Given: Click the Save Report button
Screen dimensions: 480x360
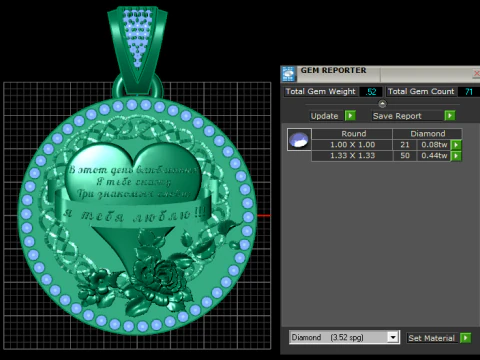Looking at the screenshot, I should [407, 116].
